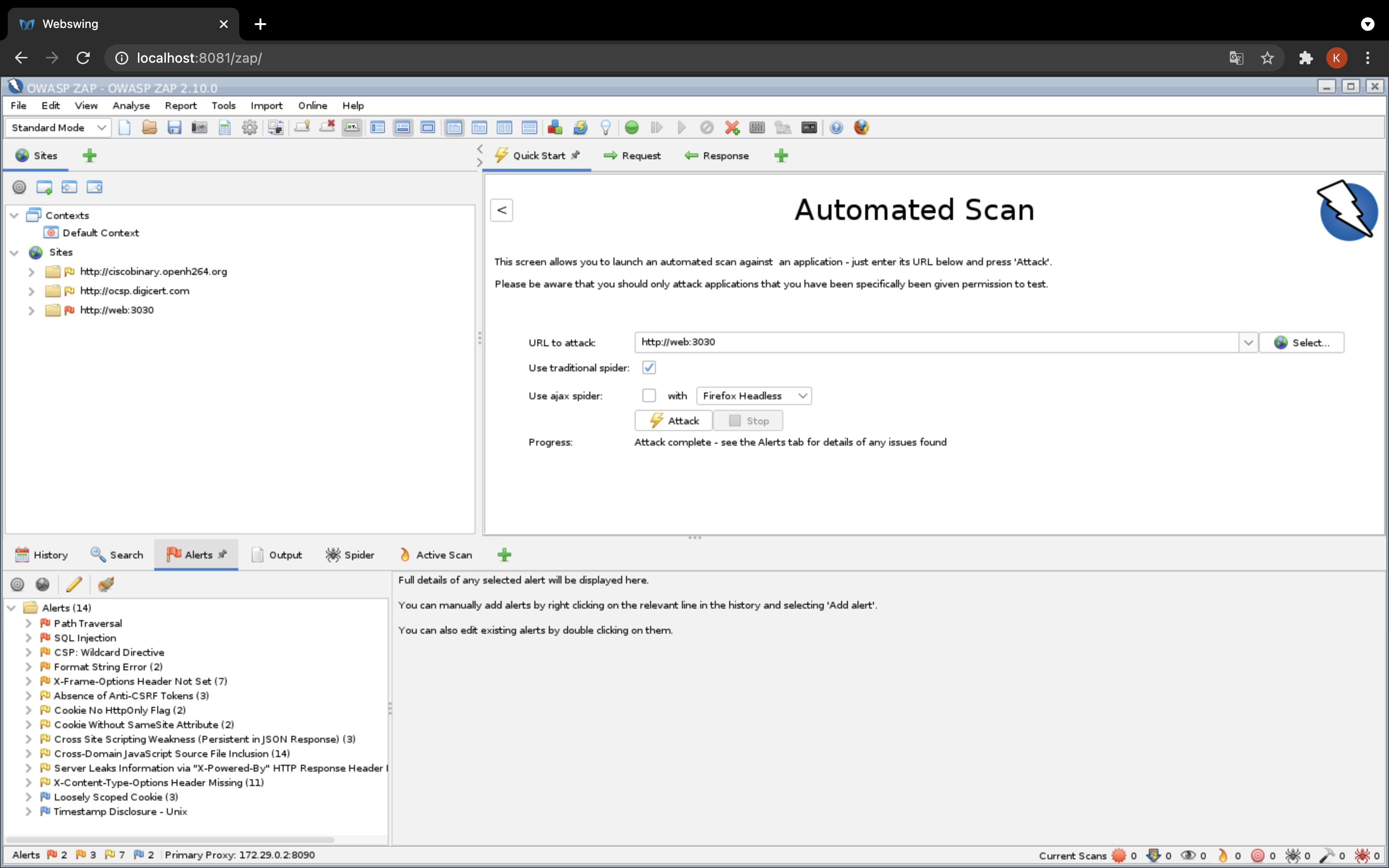
Task: Enable the Use ajax spider checkbox
Action: [x=649, y=395]
